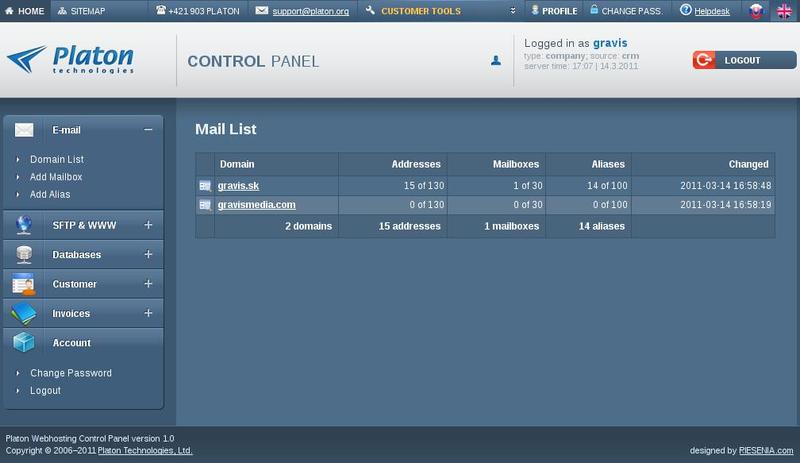Click the LOGOUT button
The height and width of the screenshot is (463, 800).
point(744,60)
